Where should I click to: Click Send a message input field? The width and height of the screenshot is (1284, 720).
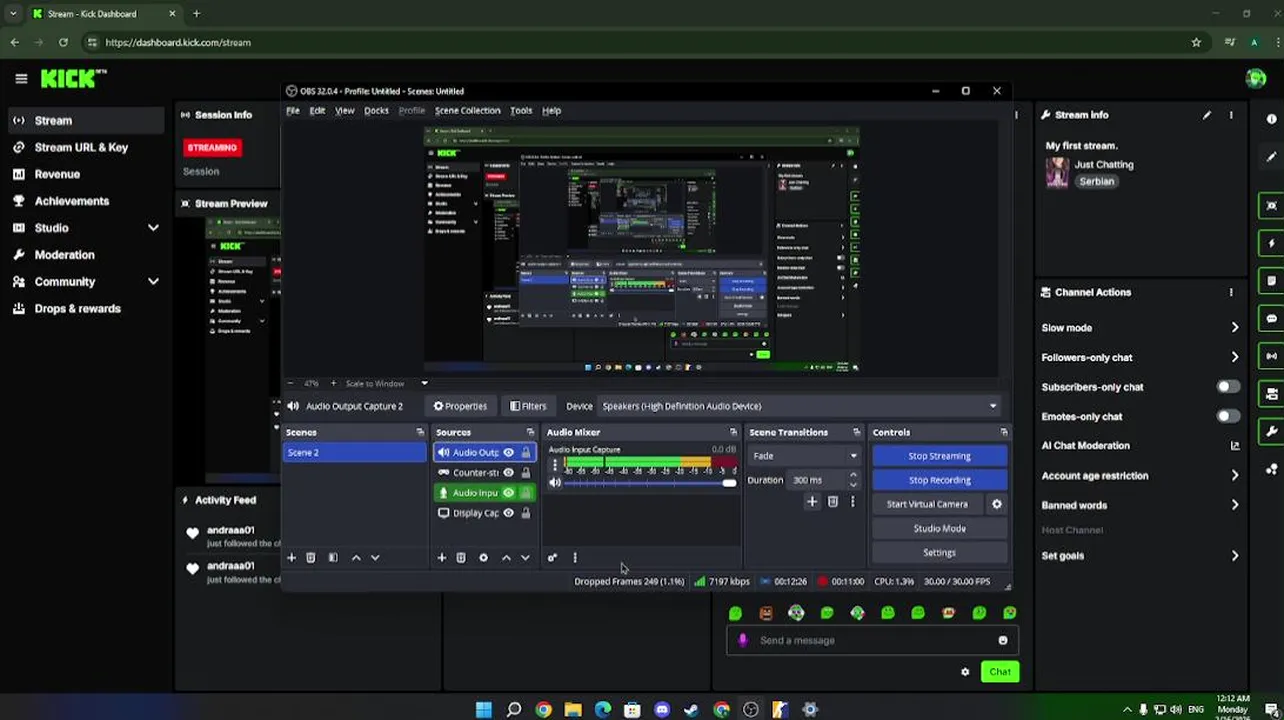[873, 640]
